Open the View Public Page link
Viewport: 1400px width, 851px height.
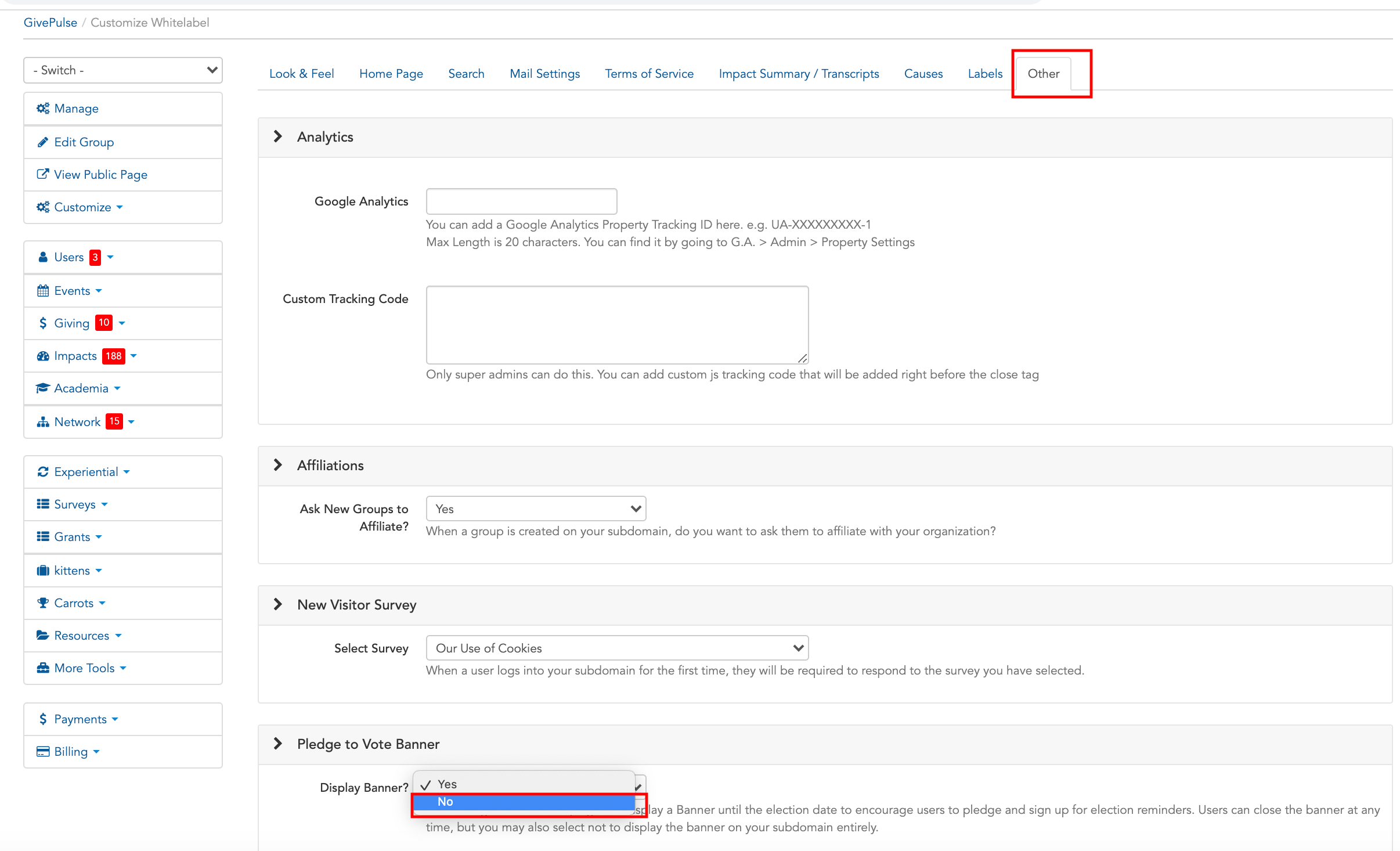[123, 175]
